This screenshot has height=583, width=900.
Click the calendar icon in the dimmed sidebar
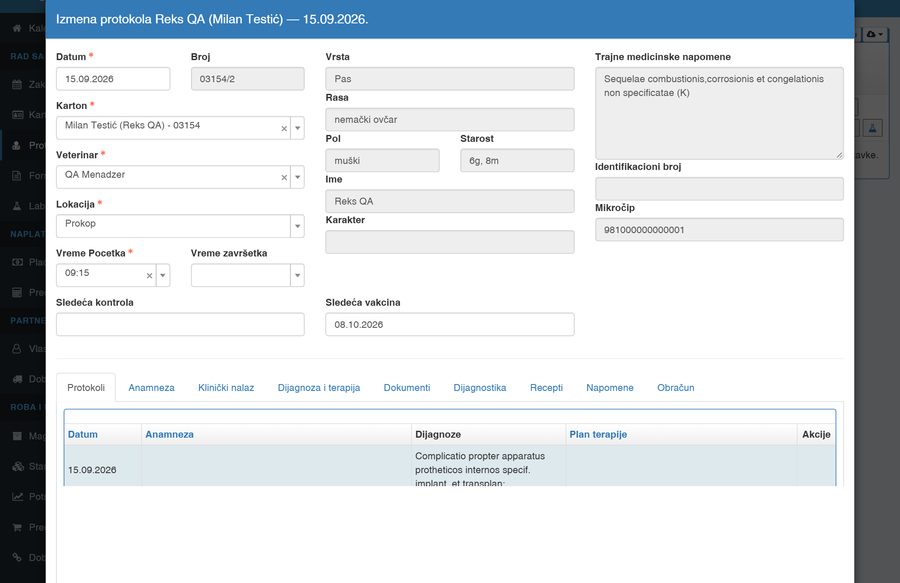tap(17, 84)
